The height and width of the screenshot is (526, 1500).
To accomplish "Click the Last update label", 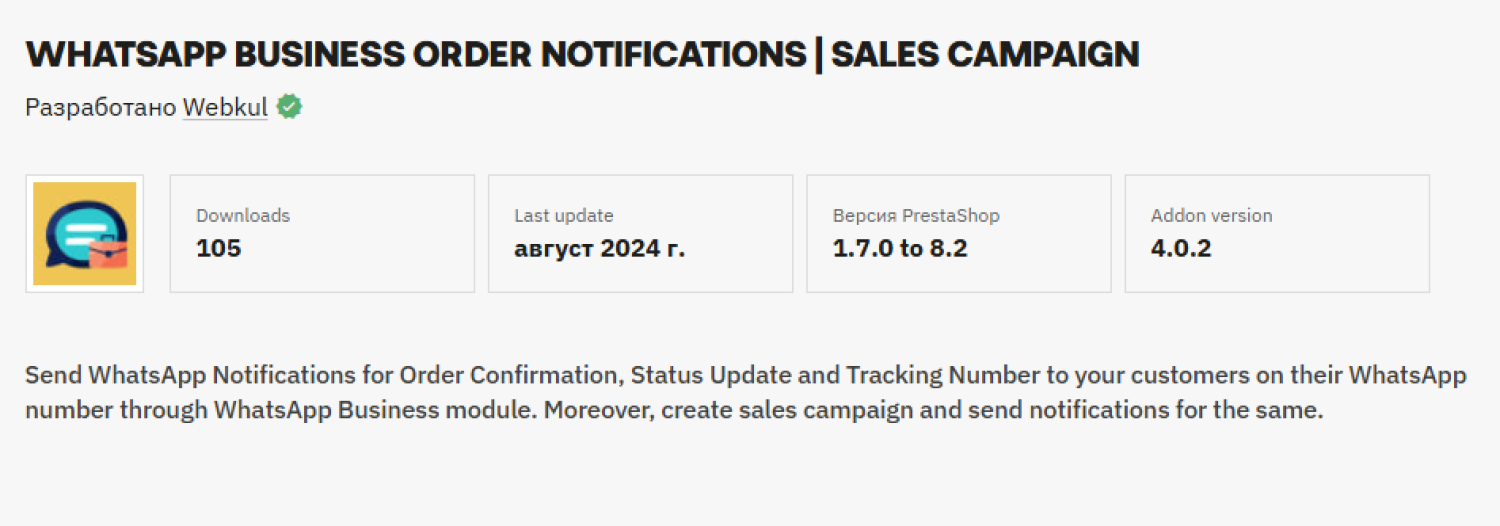I will coord(564,215).
